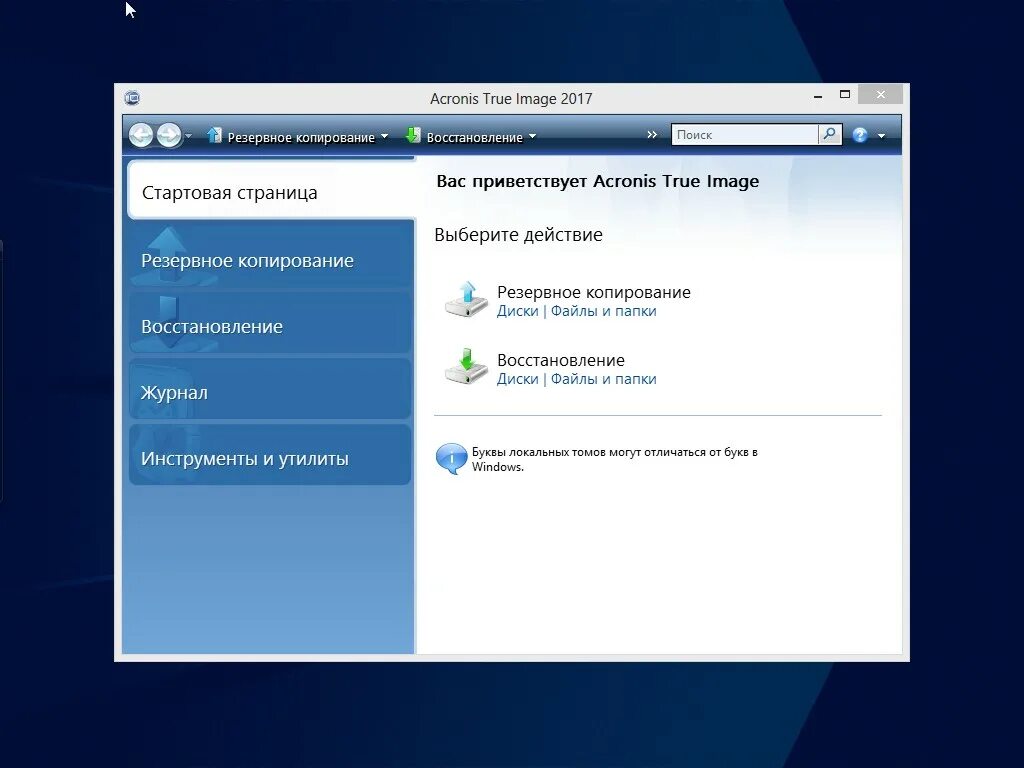
Task: Expand arrow next to toolbar Резервное копирование
Action: tap(385, 136)
